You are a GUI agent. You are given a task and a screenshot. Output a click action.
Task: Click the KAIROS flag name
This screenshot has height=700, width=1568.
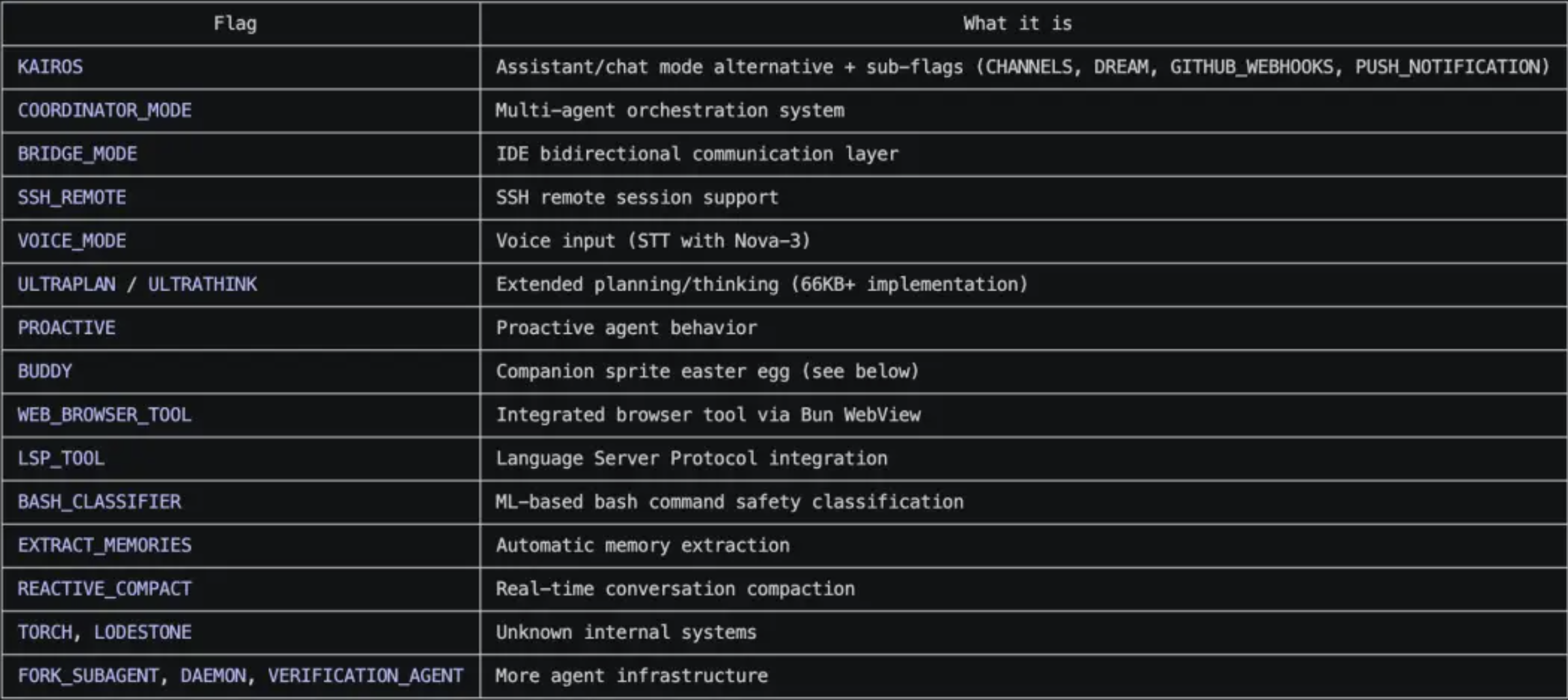click(50, 67)
